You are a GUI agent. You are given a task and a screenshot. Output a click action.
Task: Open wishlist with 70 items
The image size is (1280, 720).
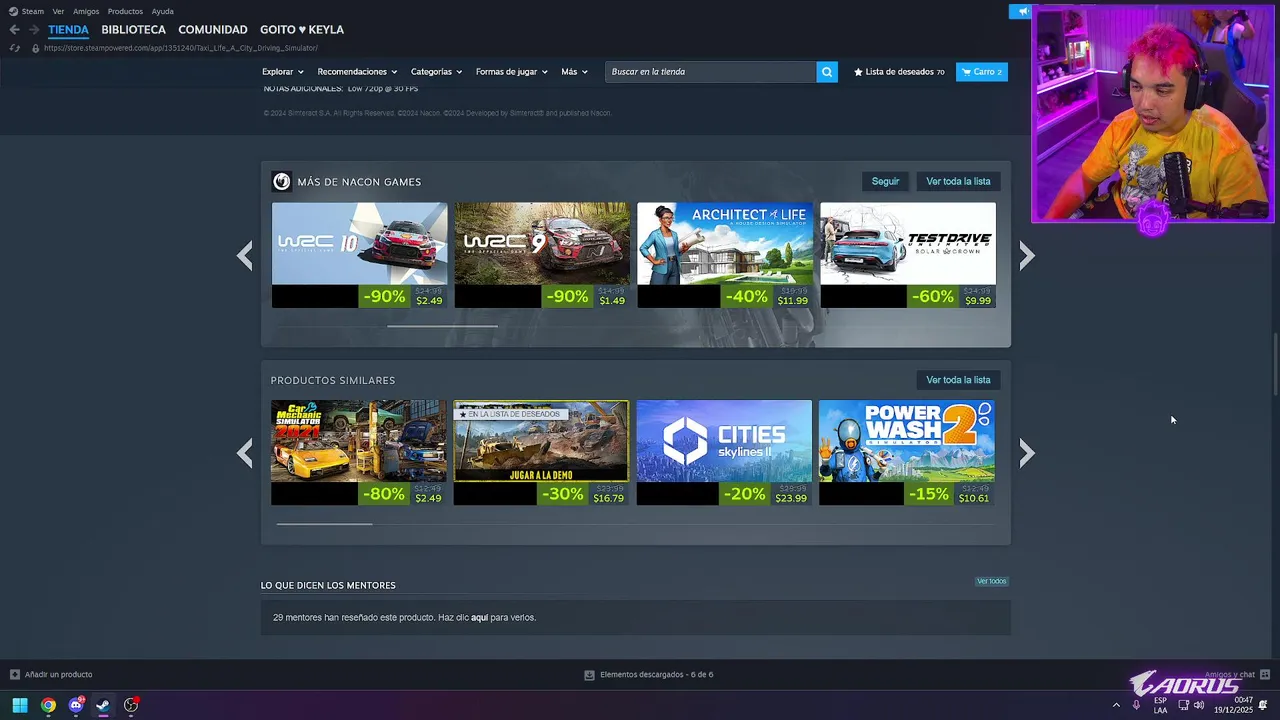coord(899,72)
